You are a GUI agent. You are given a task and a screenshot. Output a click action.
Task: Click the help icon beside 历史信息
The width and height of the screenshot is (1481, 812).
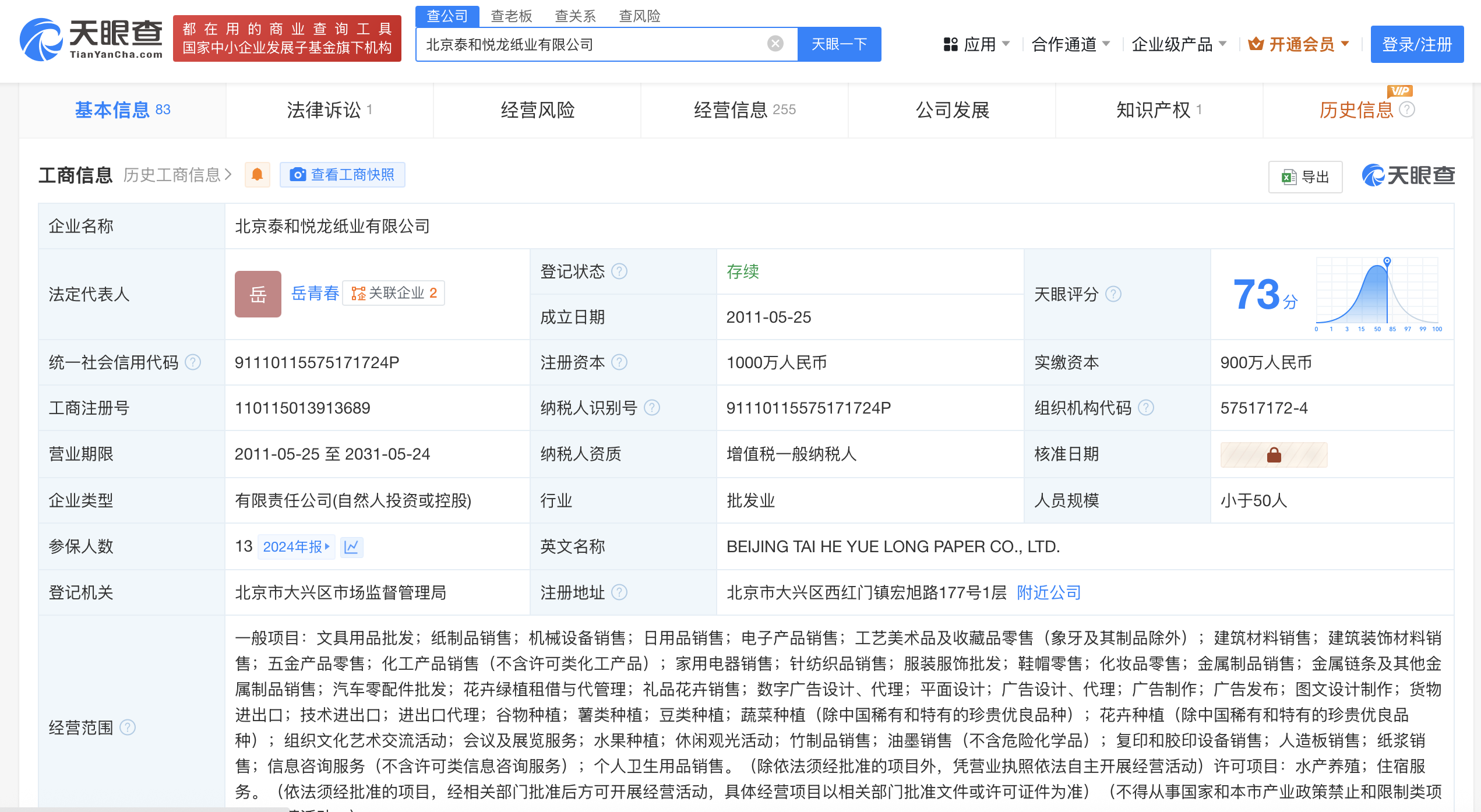[1407, 110]
